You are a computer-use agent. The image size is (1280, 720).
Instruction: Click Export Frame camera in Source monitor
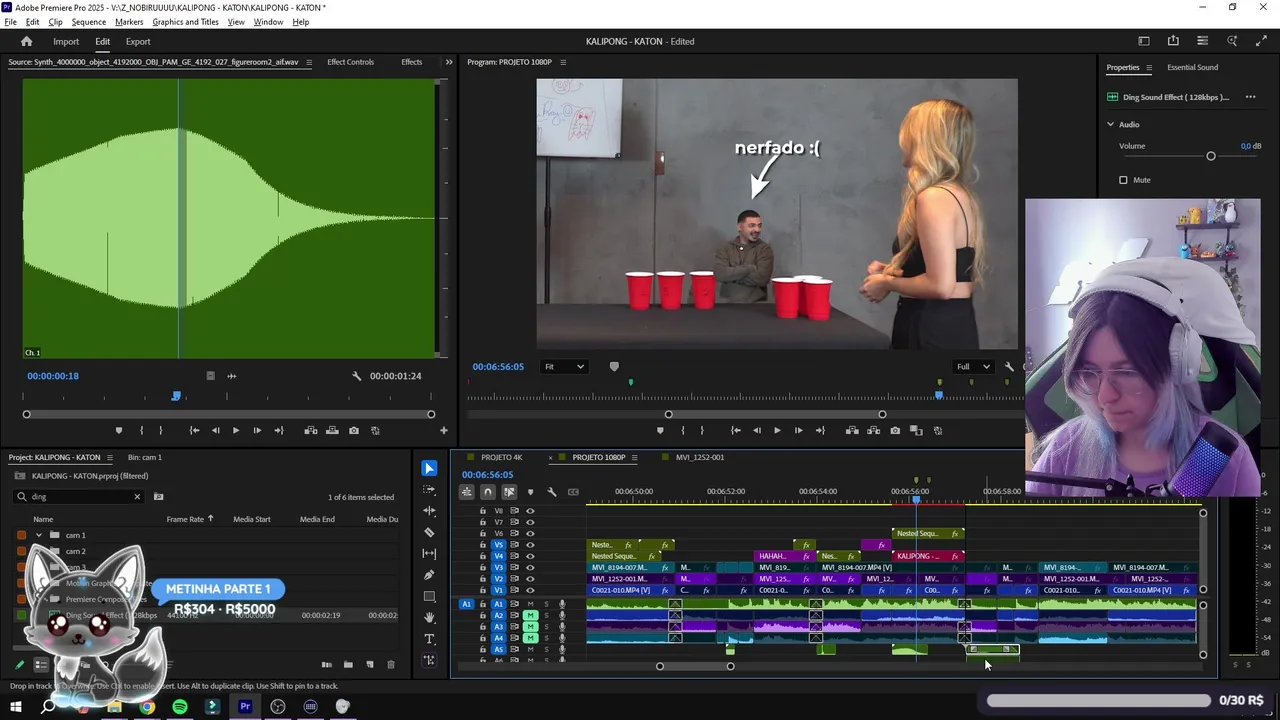(354, 430)
